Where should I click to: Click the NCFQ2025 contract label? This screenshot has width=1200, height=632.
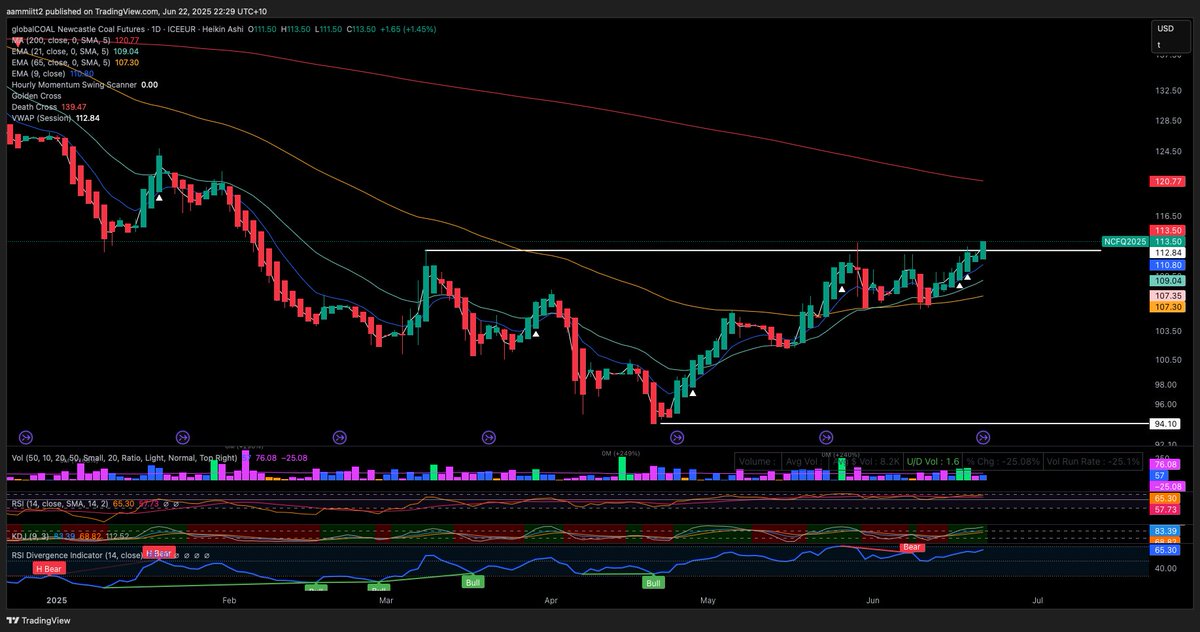coord(1125,241)
